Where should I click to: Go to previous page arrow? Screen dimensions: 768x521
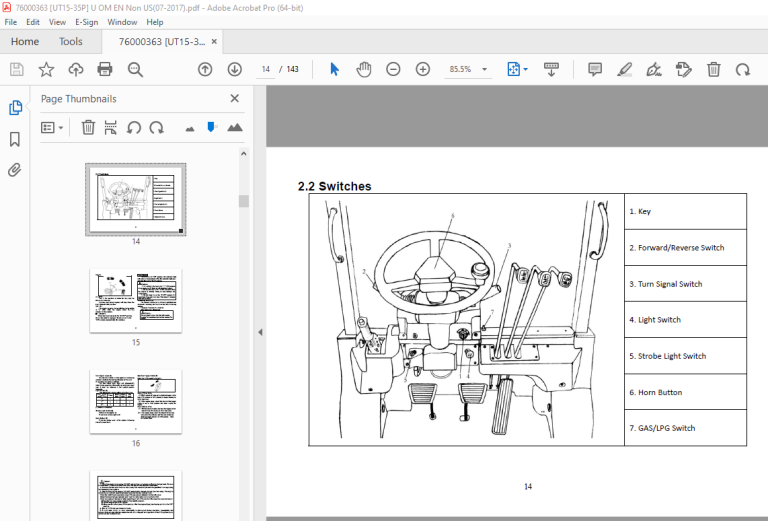[205, 70]
